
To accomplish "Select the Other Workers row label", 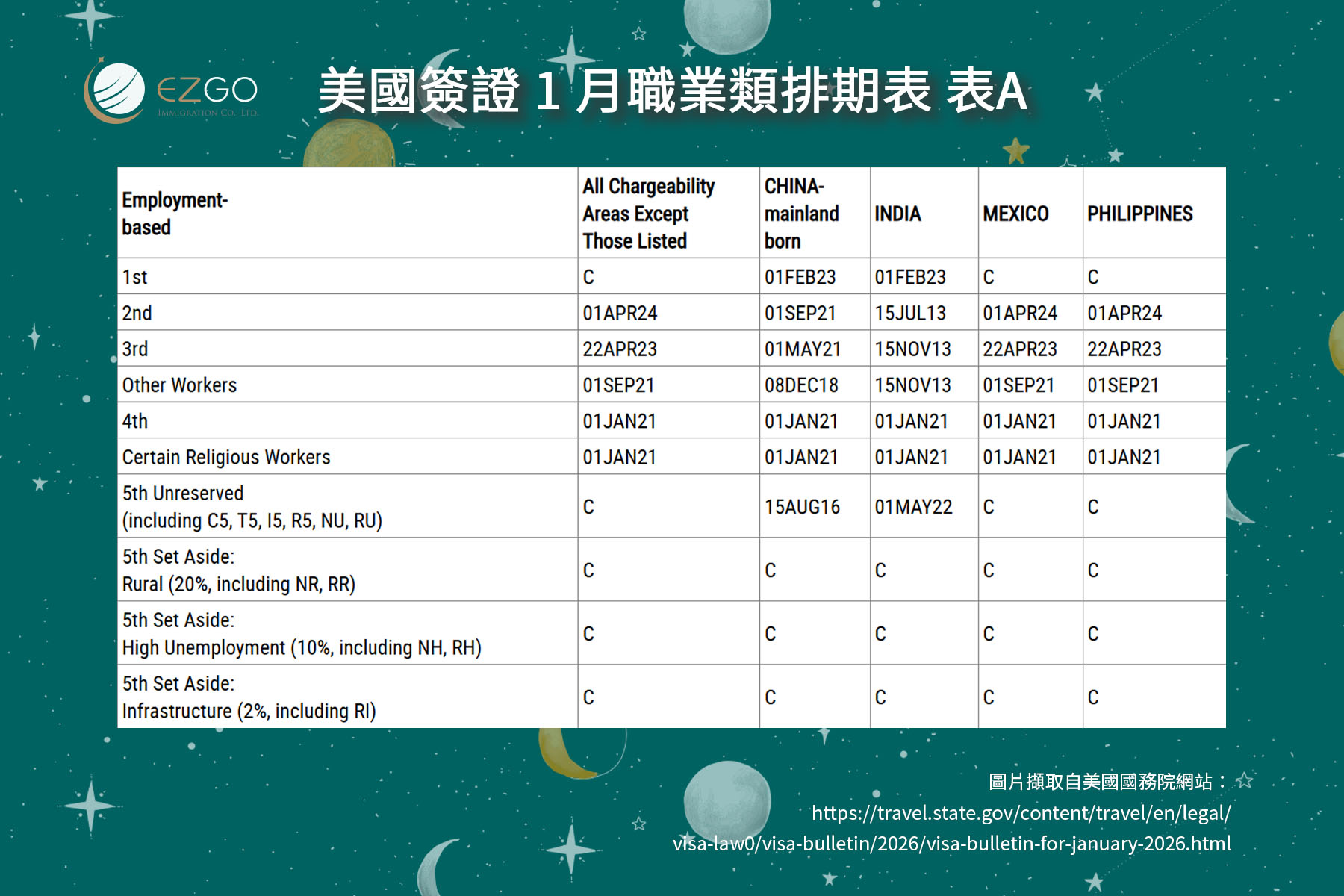I will click(179, 385).
